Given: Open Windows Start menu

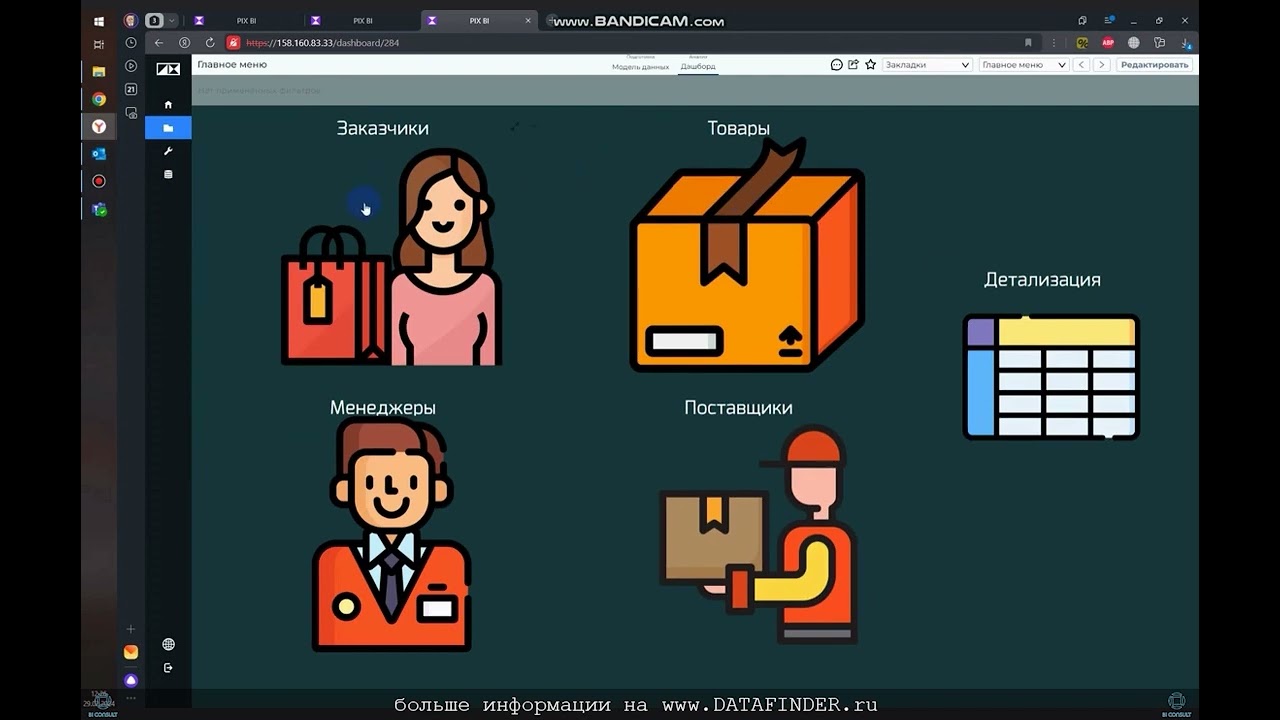Looking at the screenshot, I should pyautogui.click(x=99, y=20).
